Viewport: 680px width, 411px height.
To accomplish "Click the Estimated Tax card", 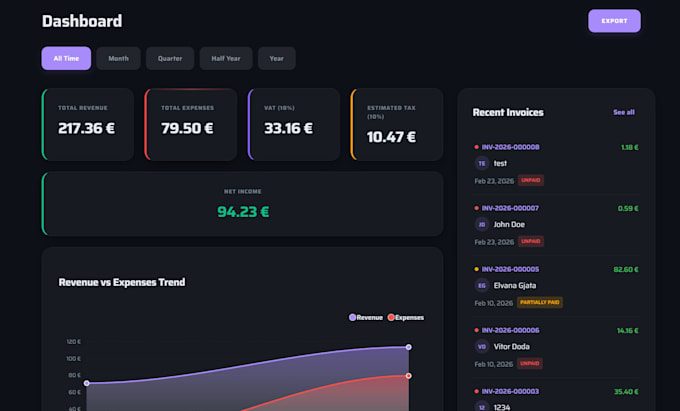I will [x=397, y=124].
